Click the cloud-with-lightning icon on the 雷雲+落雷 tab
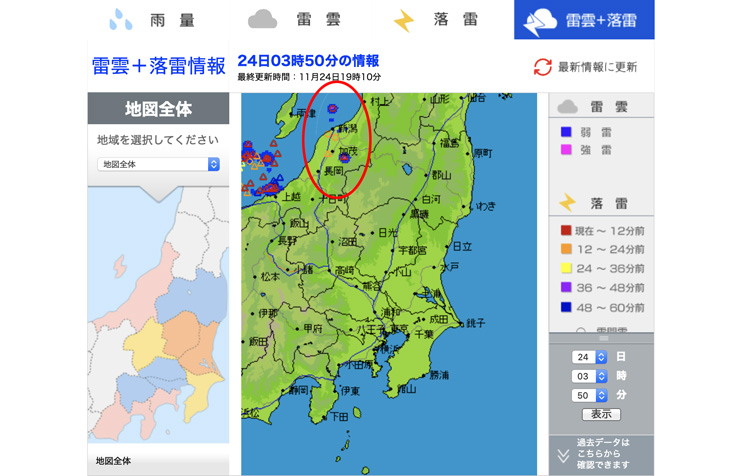The height and width of the screenshot is (476, 740). pos(542,20)
